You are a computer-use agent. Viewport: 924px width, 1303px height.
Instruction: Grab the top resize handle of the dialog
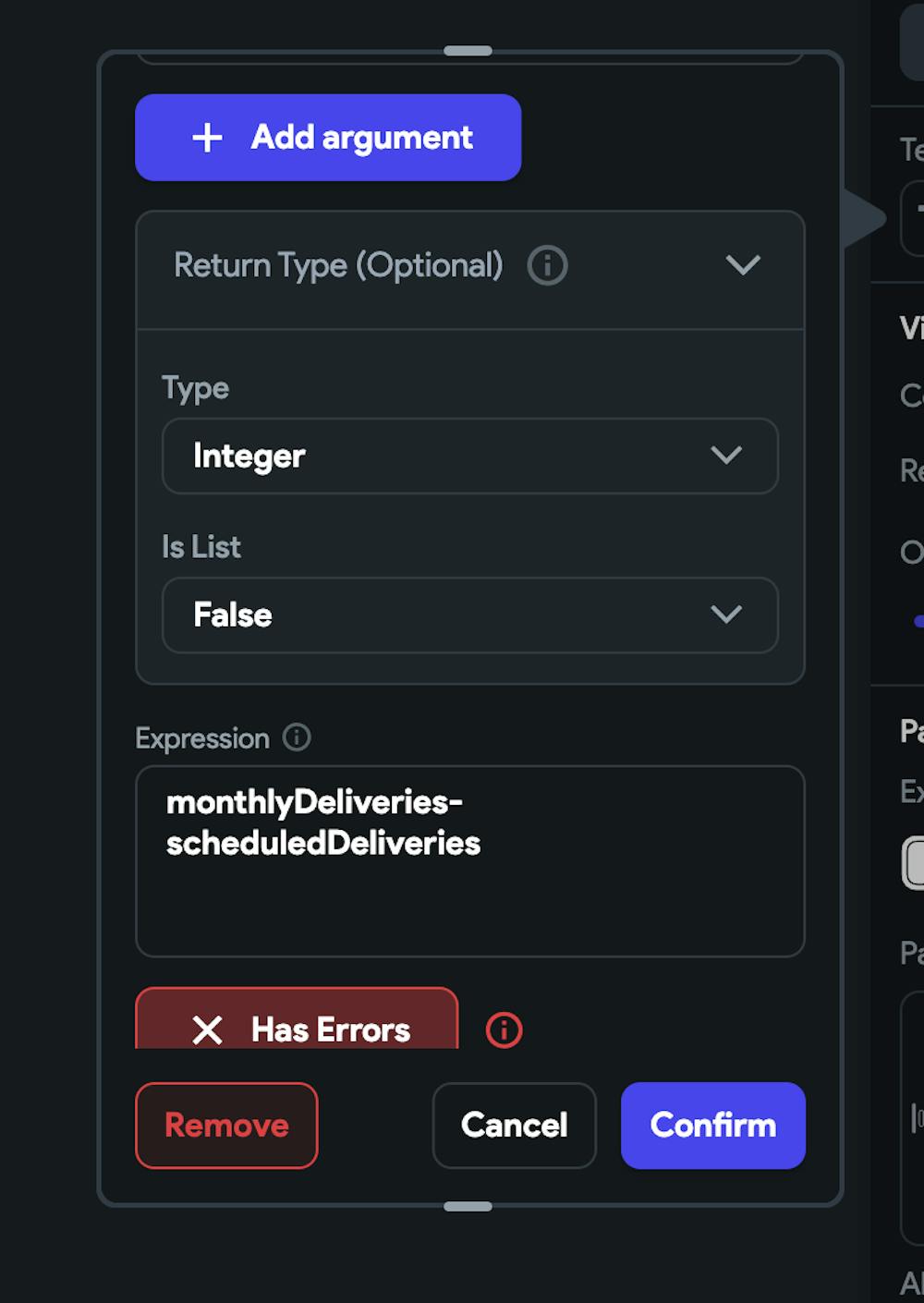pyautogui.click(x=468, y=51)
